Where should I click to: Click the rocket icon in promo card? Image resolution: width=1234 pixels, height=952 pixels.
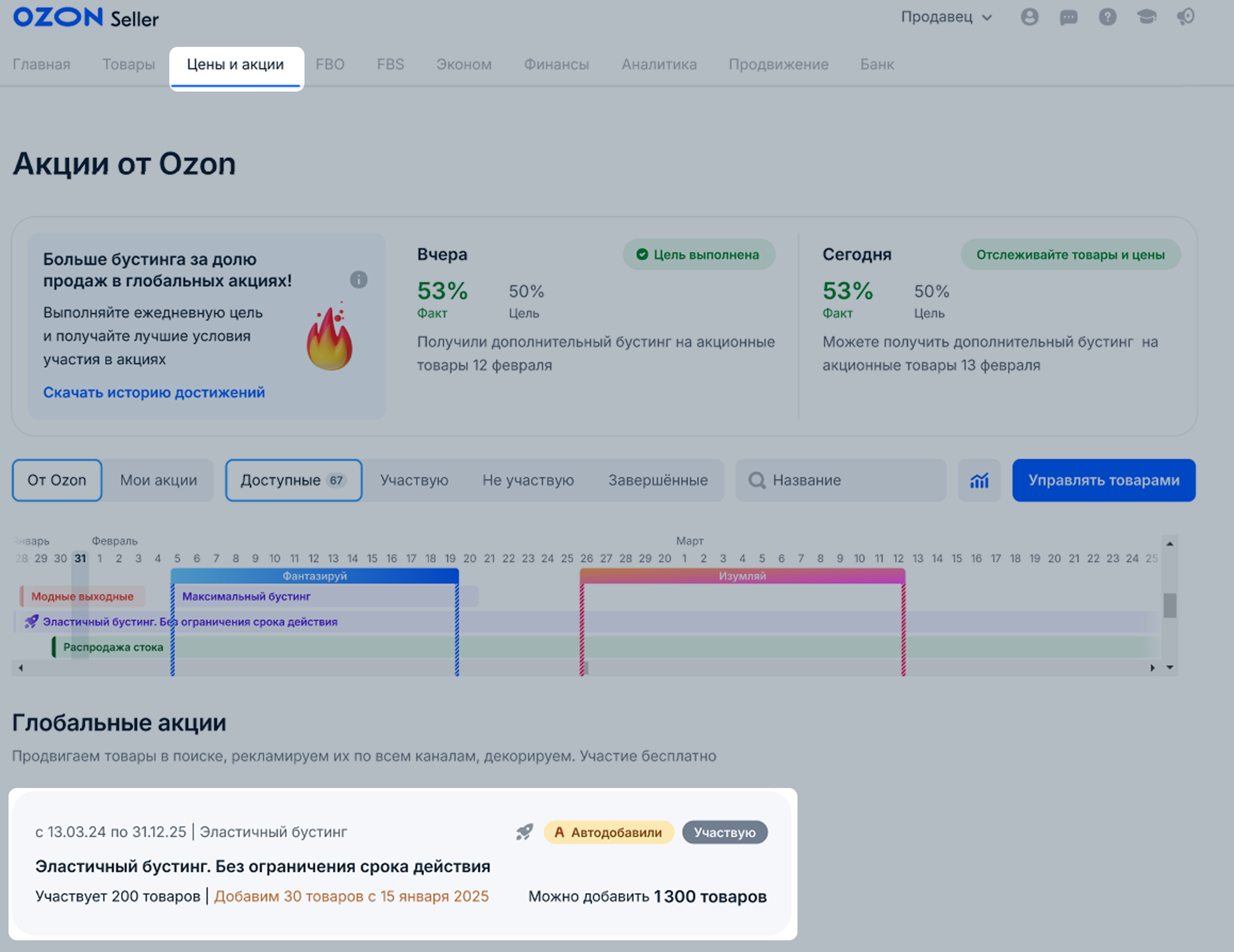(x=524, y=832)
